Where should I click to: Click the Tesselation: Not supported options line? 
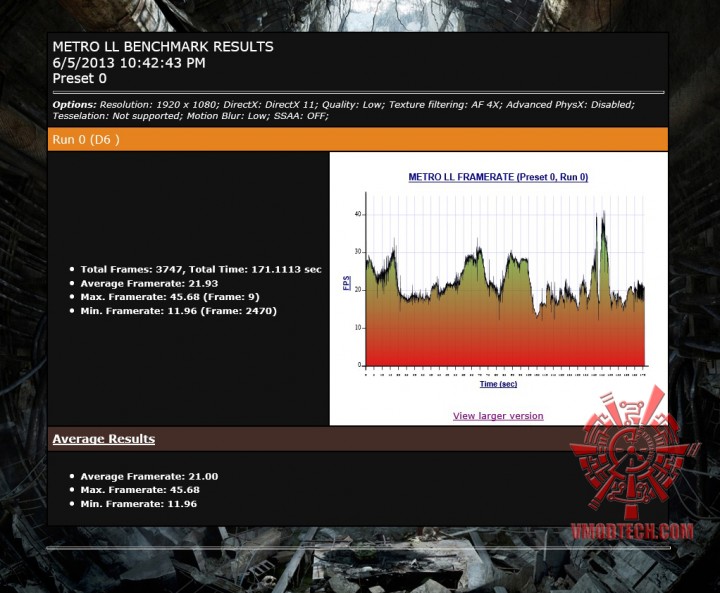tap(191, 116)
